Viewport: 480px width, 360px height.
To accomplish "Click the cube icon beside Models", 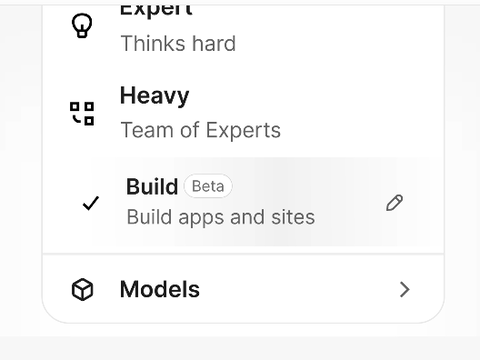I will pyautogui.click(x=82, y=289).
